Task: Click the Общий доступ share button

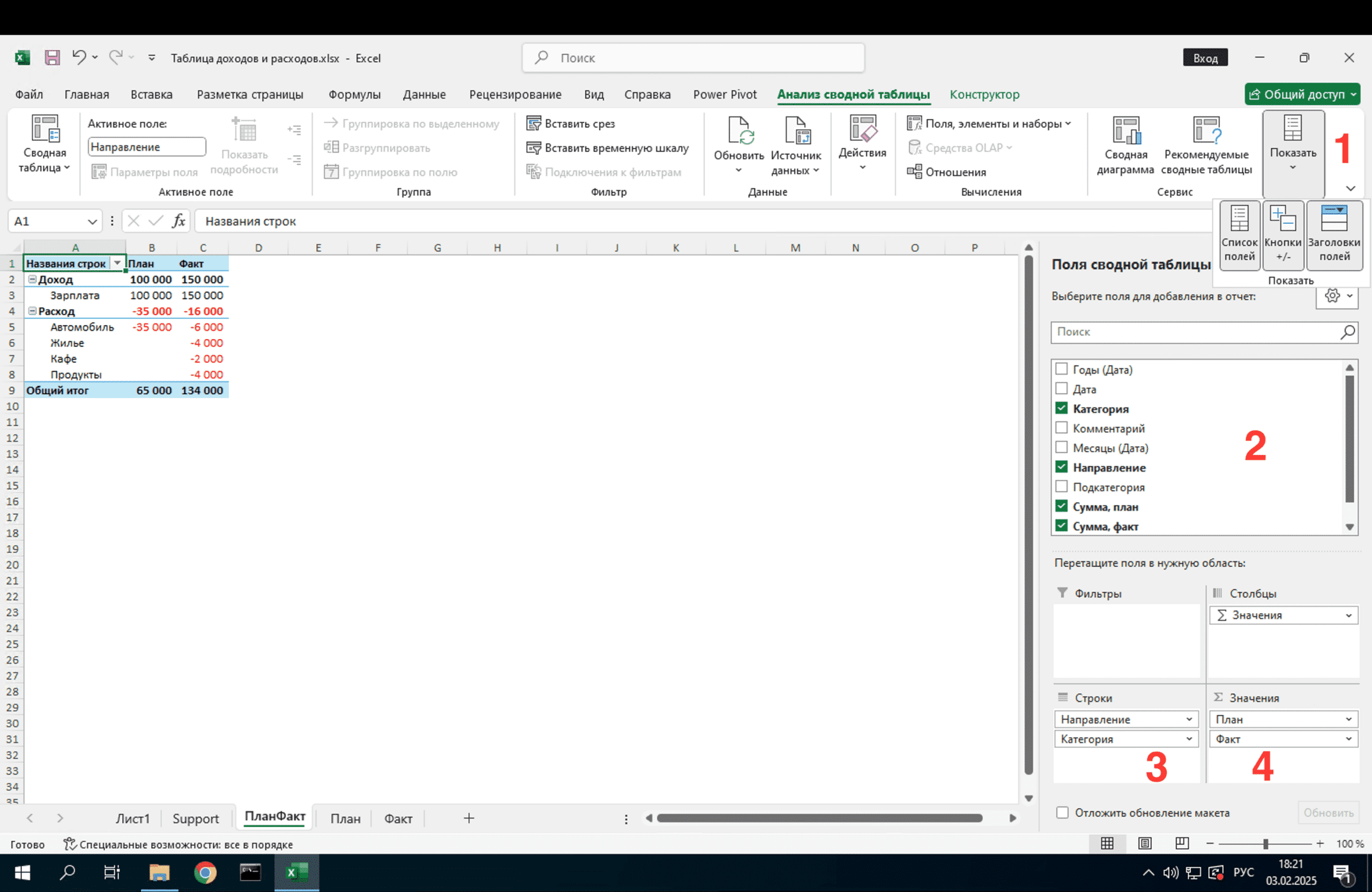Action: [x=1302, y=94]
